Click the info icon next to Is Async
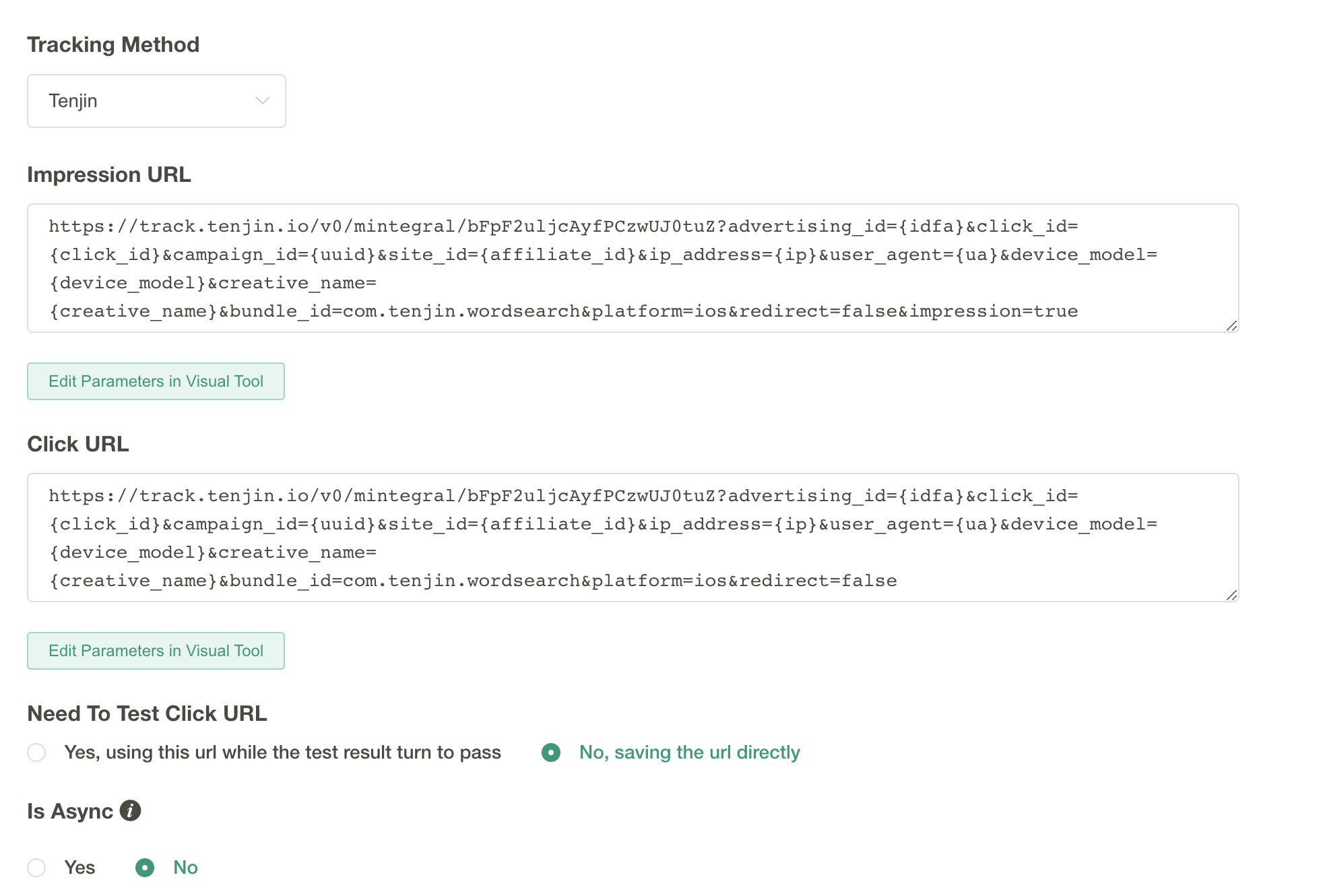1323x896 pixels. [x=130, y=810]
